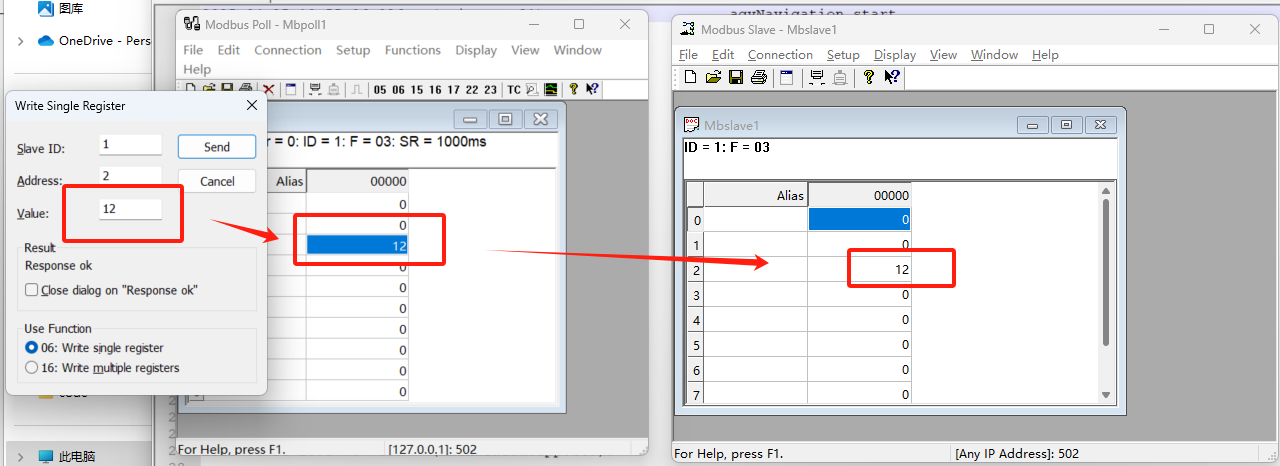Click function 05 toolbar button in Modbus Poll

click(x=380, y=90)
